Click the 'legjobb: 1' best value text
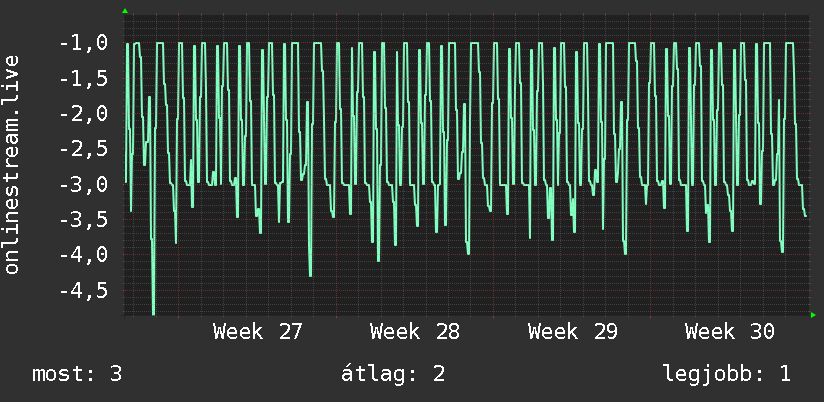Image resolution: width=824 pixels, height=402 pixels. tap(727, 374)
